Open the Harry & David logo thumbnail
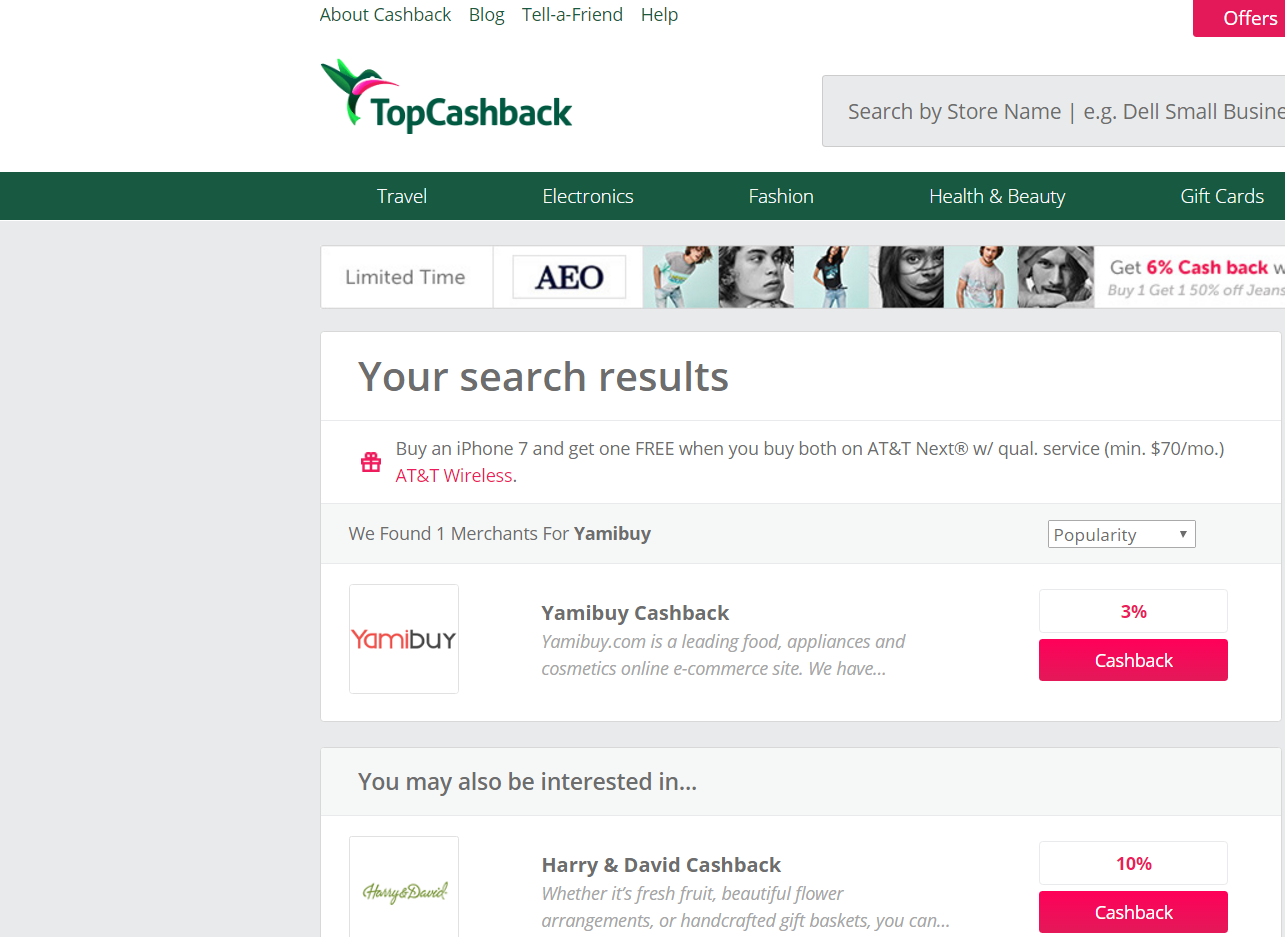The height and width of the screenshot is (937, 1285). tap(404, 889)
